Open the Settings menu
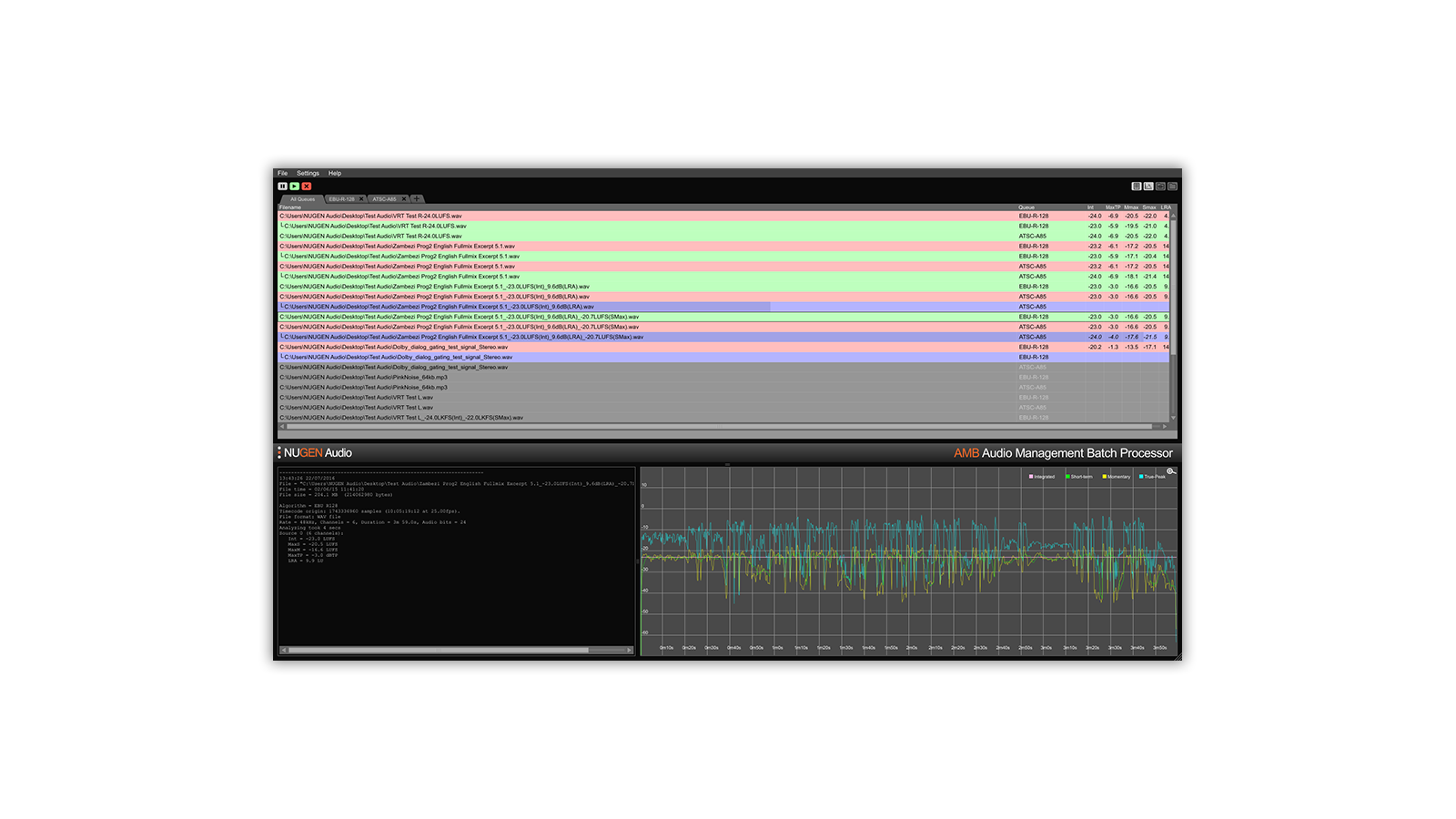The height and width of the screenshot is (819, 1456). (x=308, y=173)
